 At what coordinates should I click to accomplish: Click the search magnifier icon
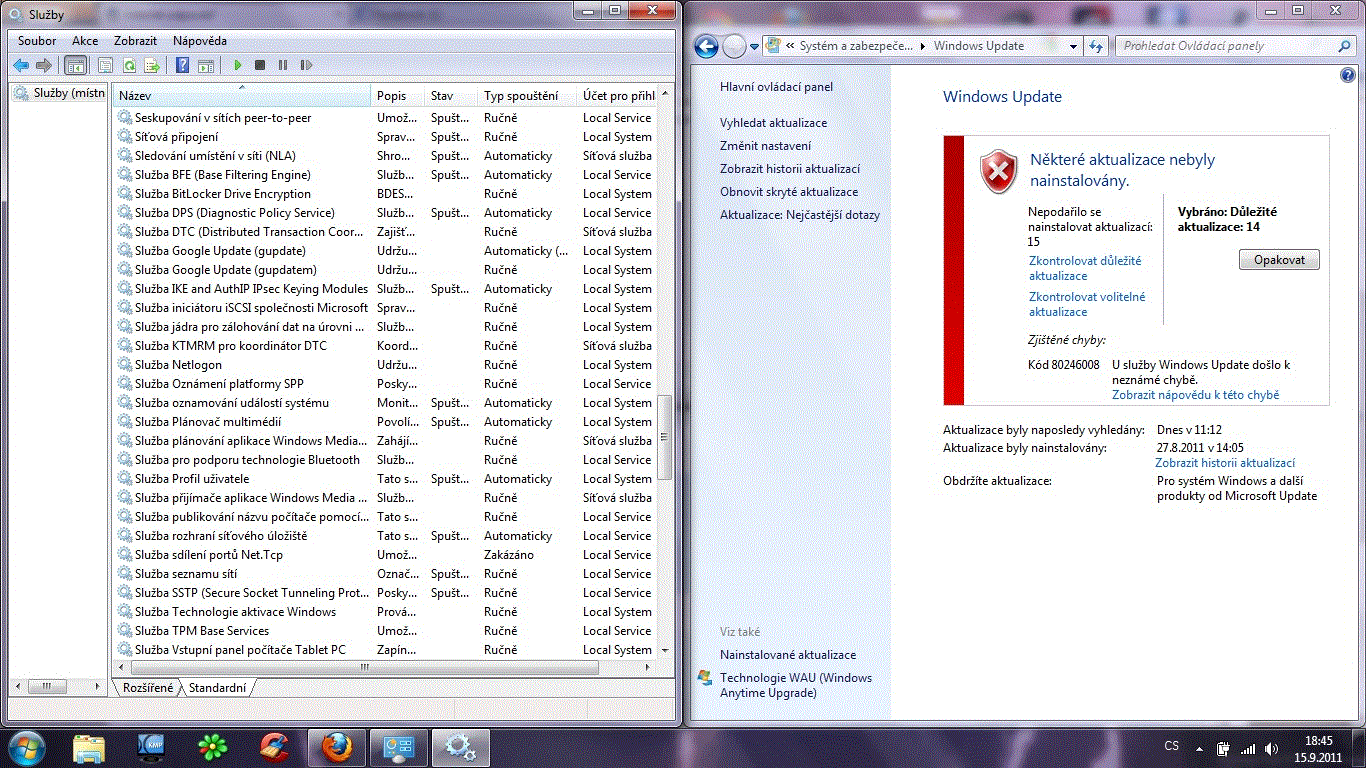[1345, 46]
